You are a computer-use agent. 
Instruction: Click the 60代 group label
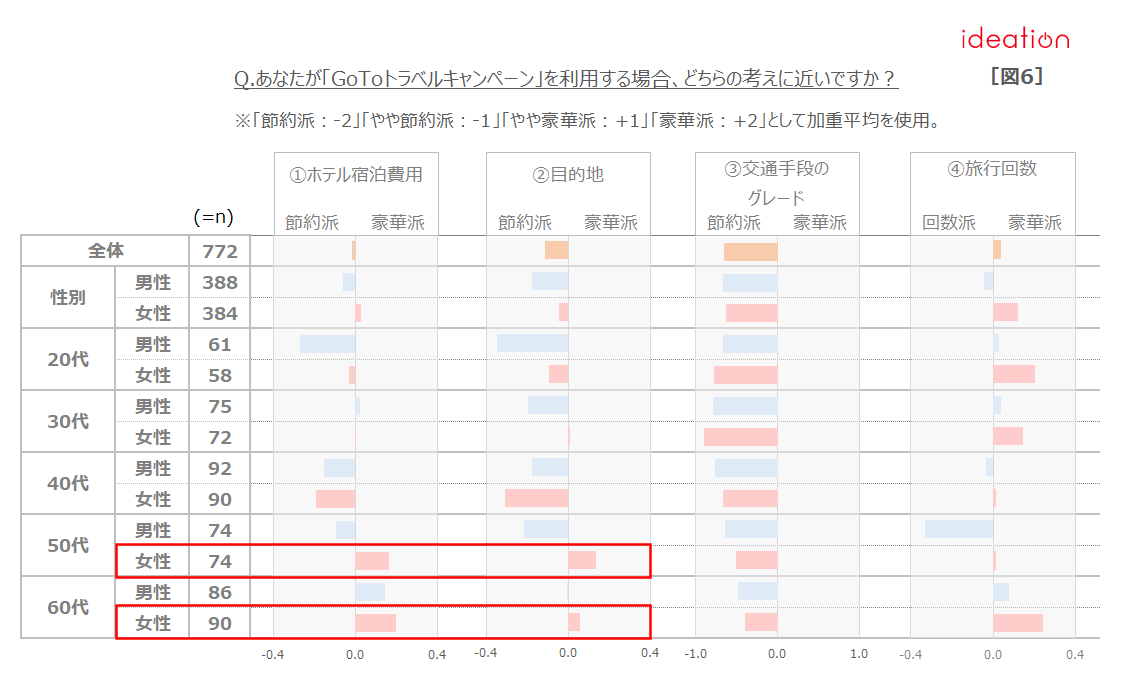(68, 607)
